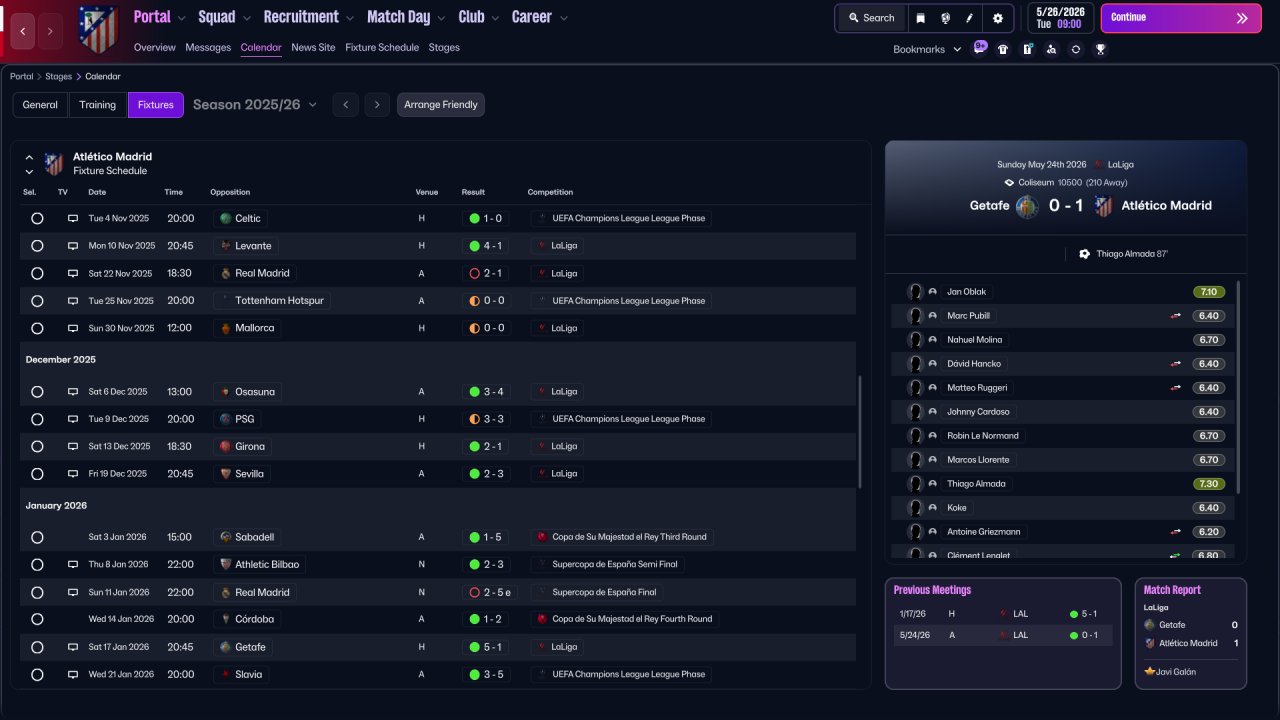Switch to the General calendar view

coord(40,105)
